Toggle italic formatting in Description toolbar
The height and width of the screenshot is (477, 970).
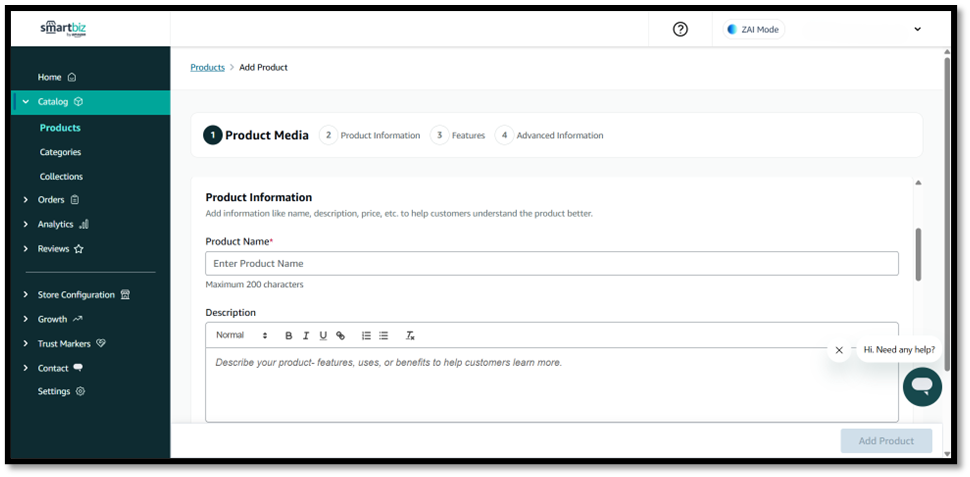(x=306, y=336)
